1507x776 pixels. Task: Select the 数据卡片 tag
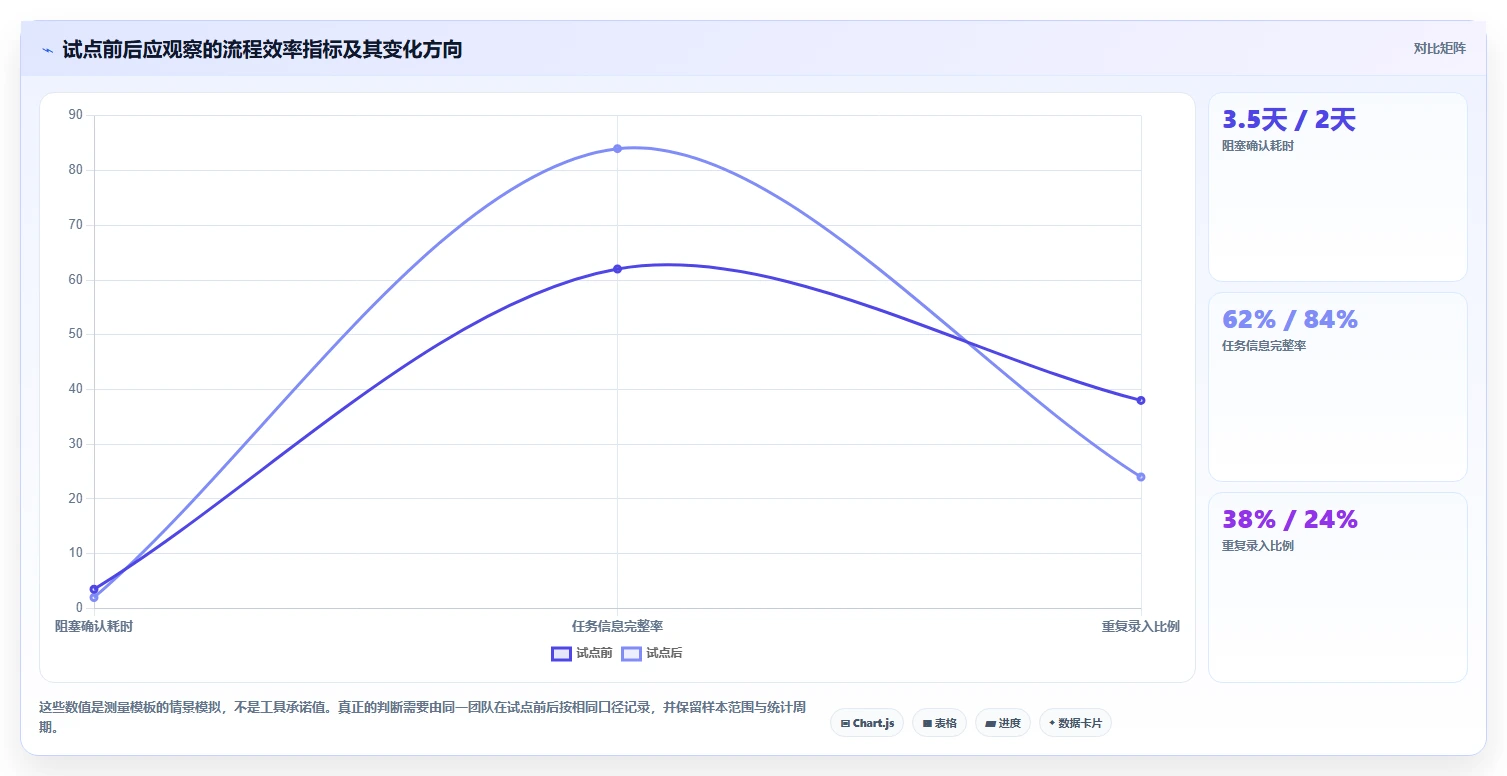pos(1075,723)
